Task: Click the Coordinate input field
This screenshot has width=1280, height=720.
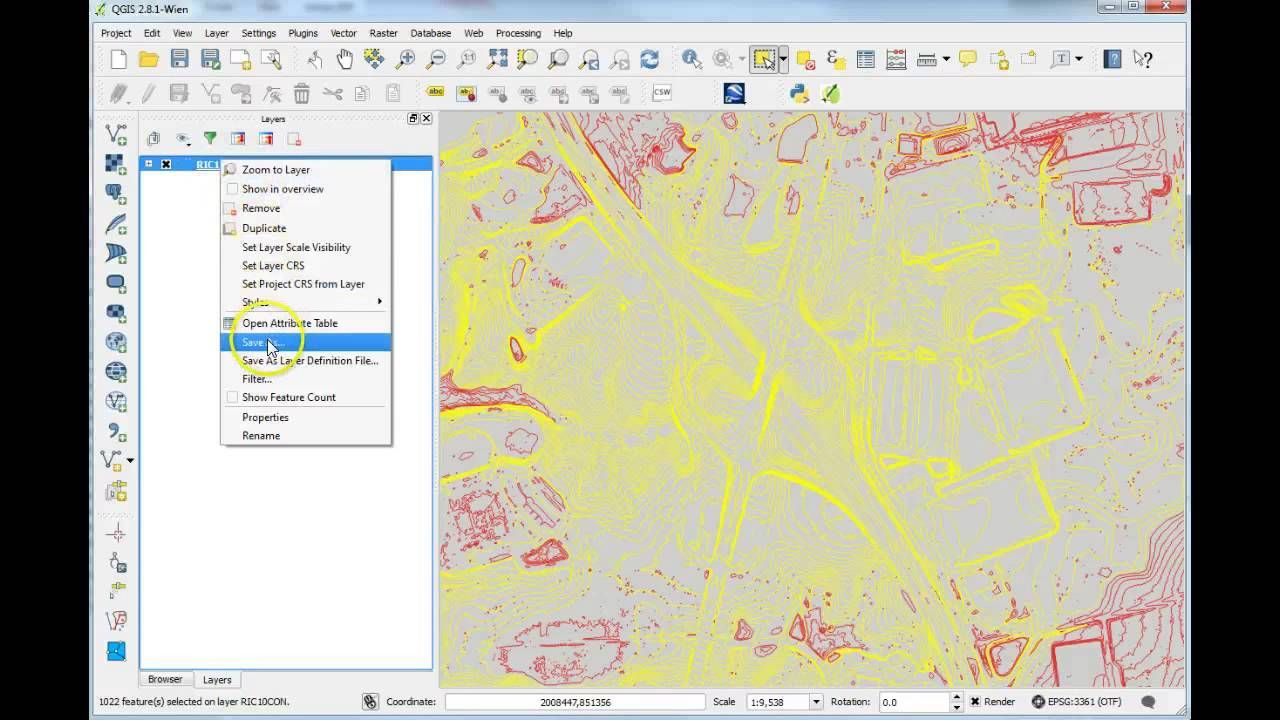Action: (574, 702)
